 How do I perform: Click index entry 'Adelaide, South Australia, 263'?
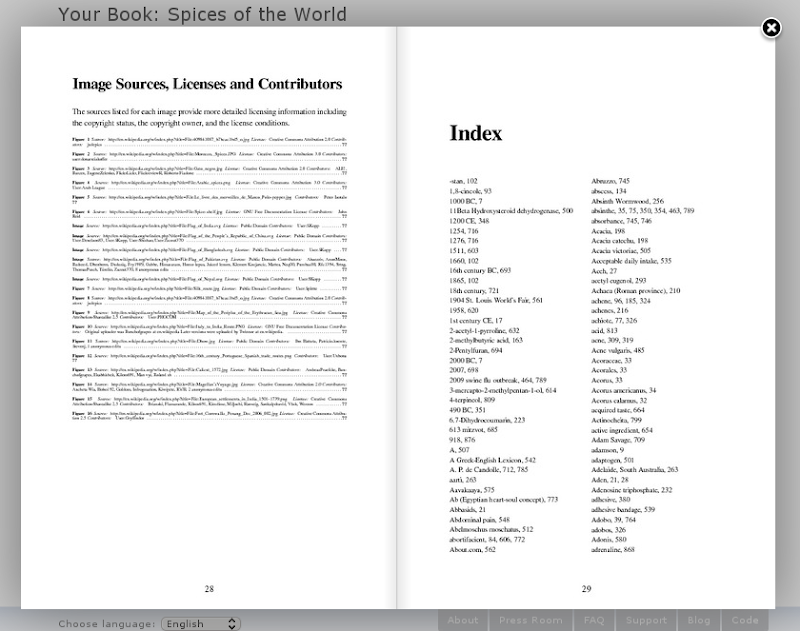[x=635, y=470]
